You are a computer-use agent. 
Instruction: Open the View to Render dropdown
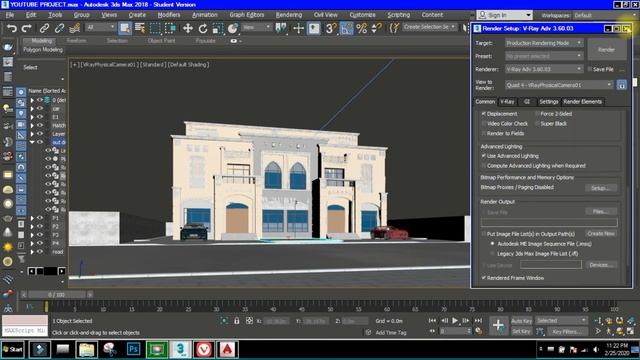(559, 85)
